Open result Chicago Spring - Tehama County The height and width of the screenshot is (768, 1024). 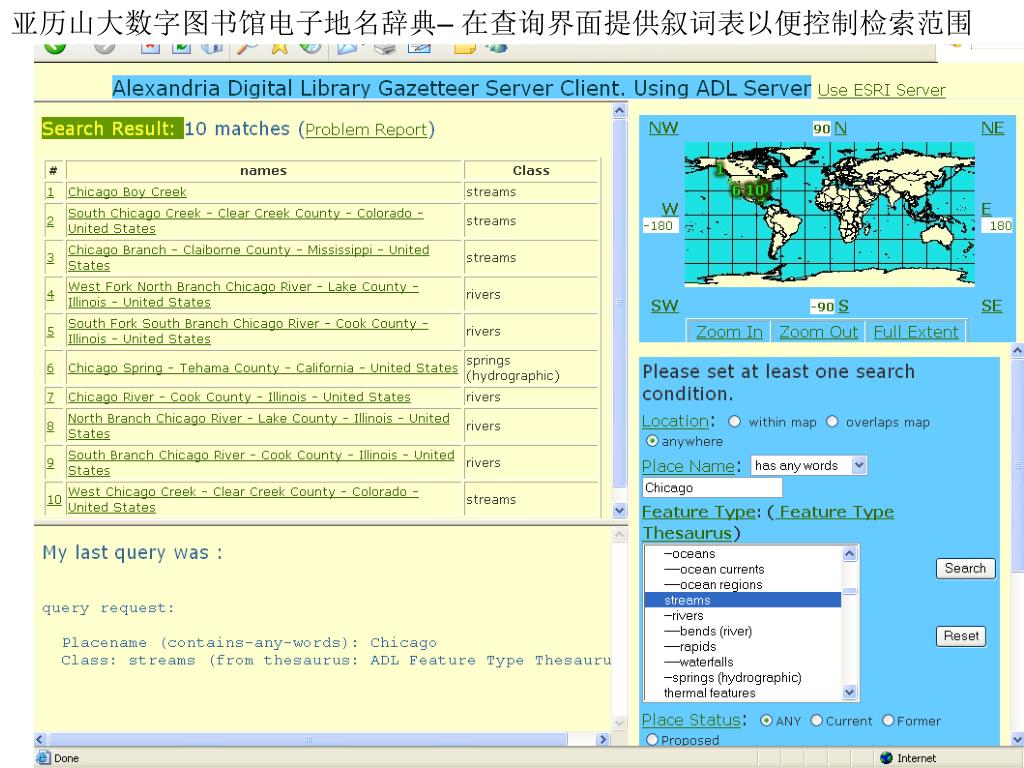point(263,368)
